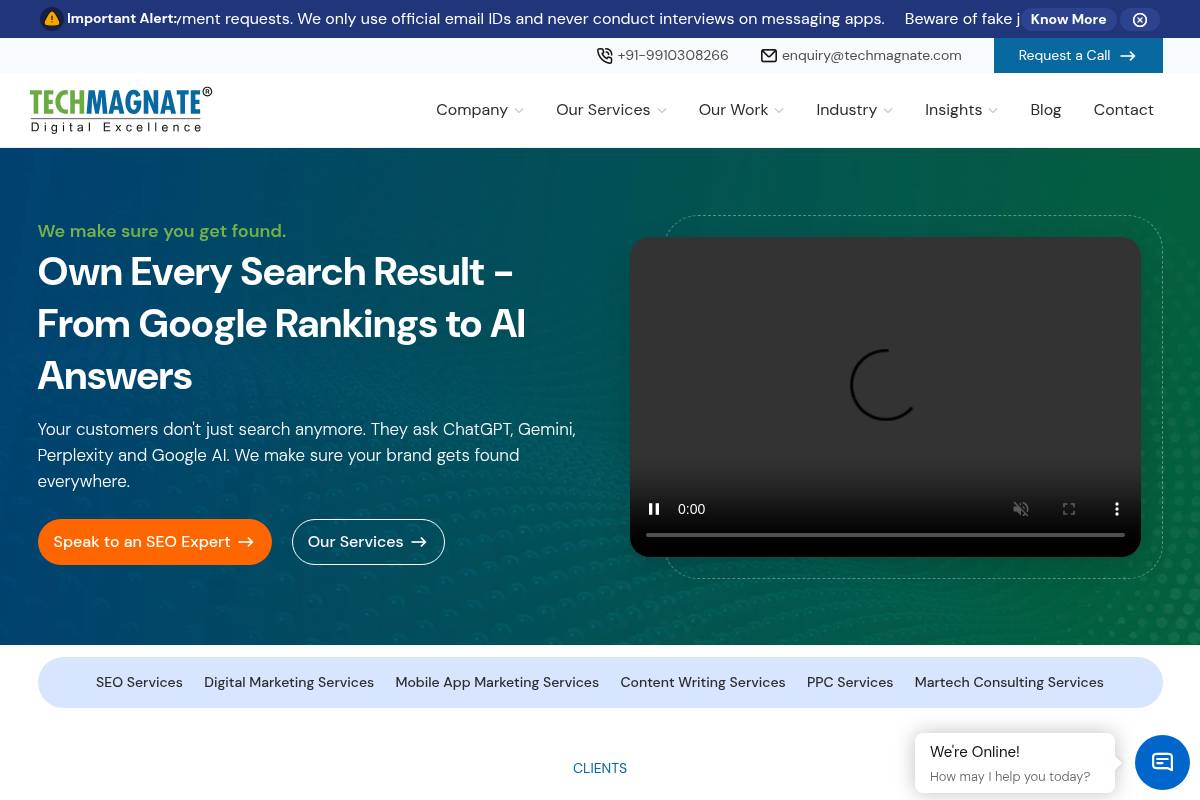Viewport: 1200px width, 800px height.
Task: Open Digital Marketing Services link
Action: [x=289, y=682]
